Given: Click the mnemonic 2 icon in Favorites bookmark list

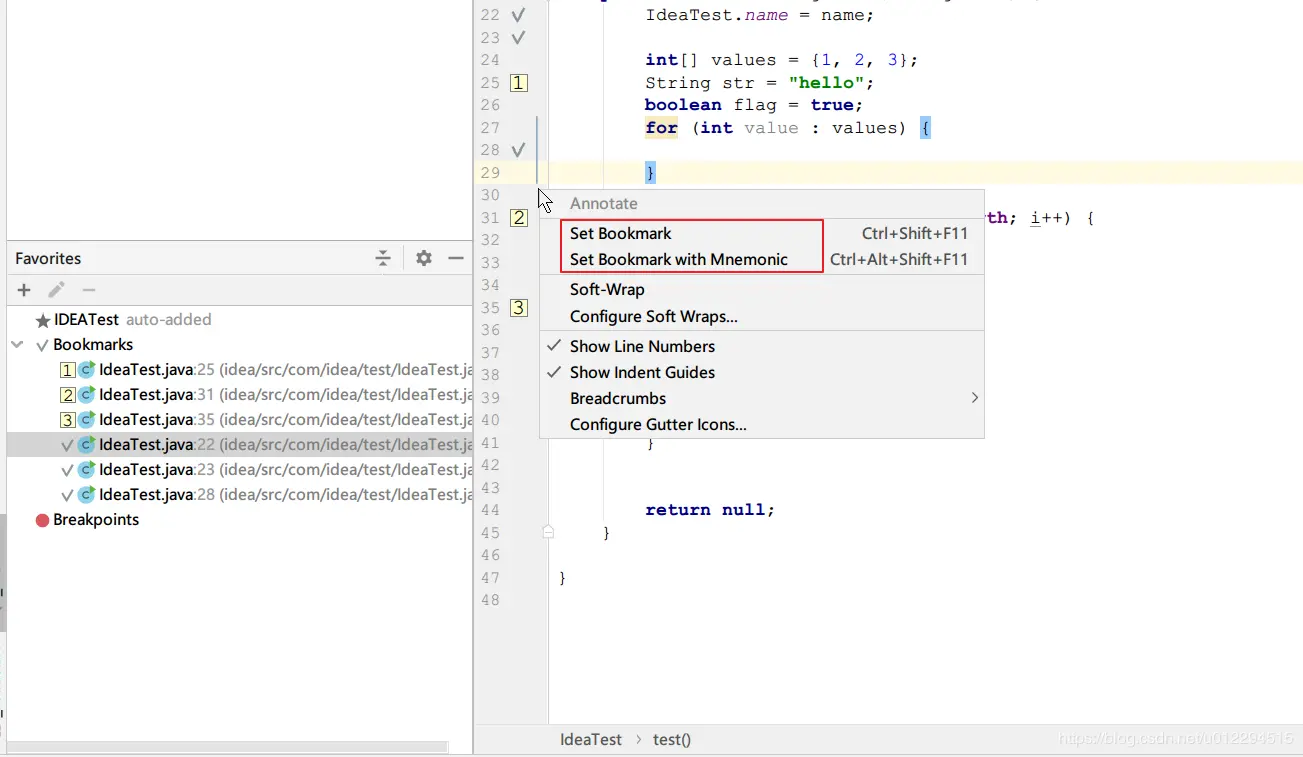Looking at the screenshot, I should pyautogui.click(x=67, y=395).
